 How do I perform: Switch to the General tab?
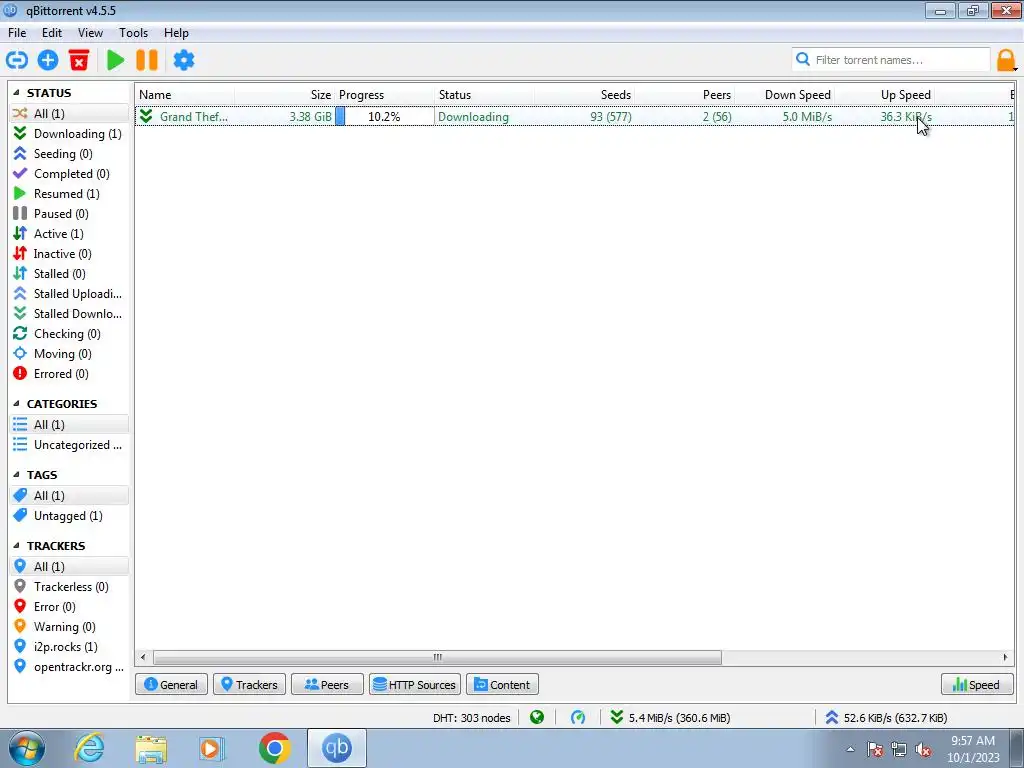coord(171,684)
